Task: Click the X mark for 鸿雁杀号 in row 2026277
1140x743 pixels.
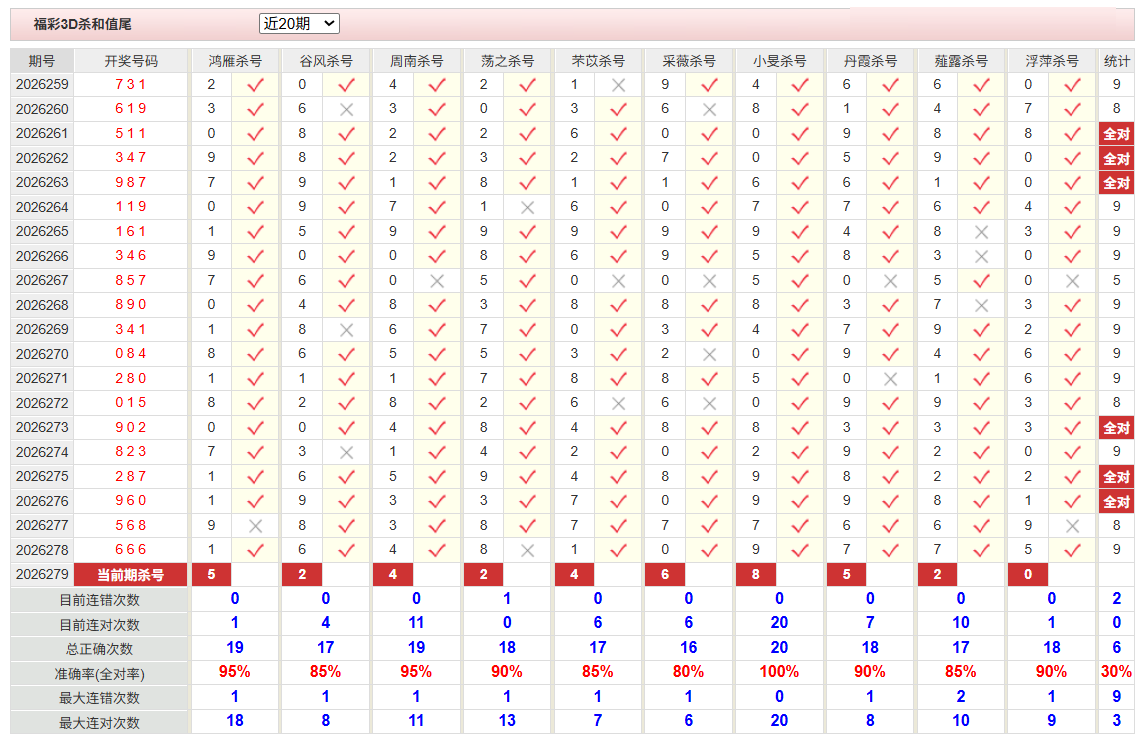Action: coord(255,526)
